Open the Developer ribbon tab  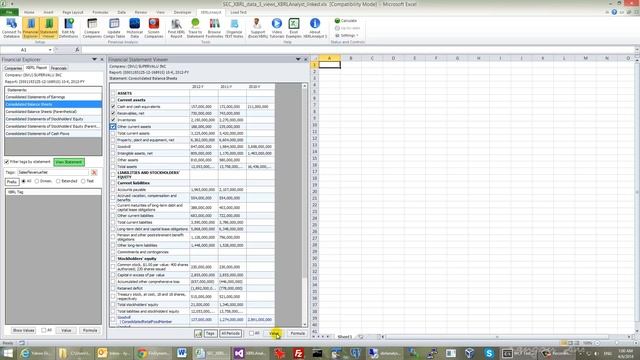point(182,12)
